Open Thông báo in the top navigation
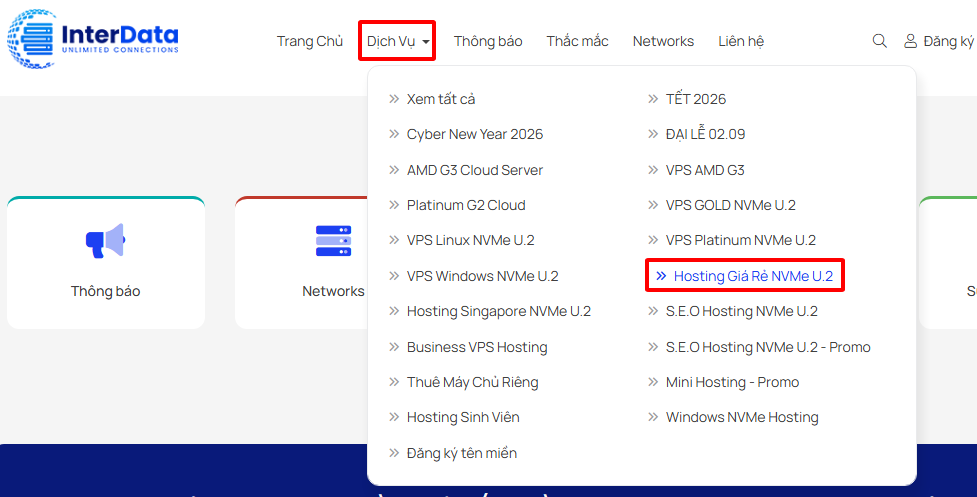977x497 pixels. 488,41
